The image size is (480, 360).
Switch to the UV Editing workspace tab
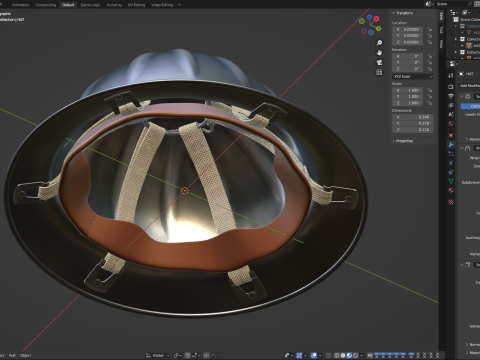(136, 5)
